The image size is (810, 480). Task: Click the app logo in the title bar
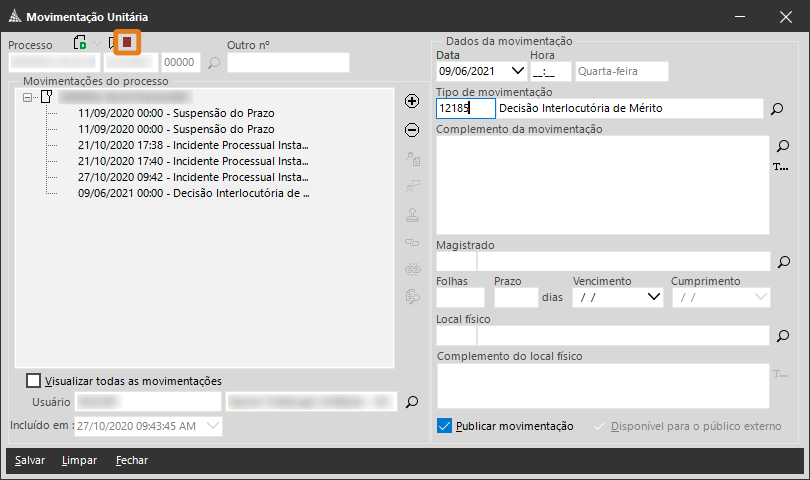15,17
